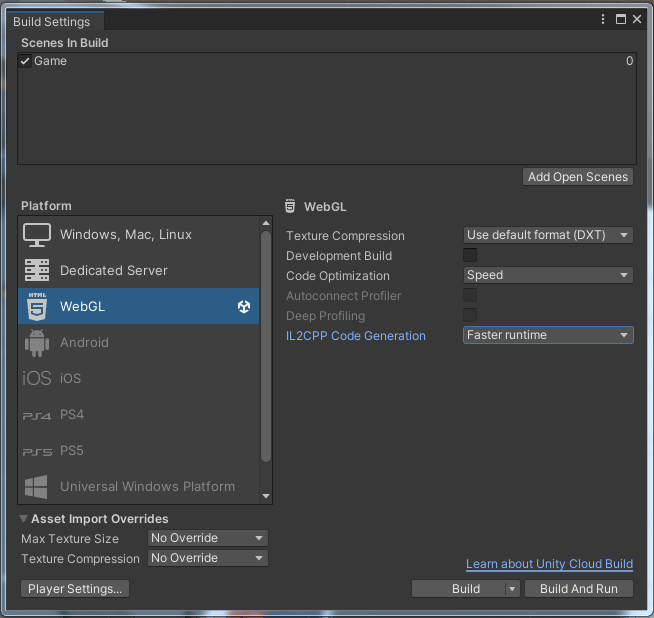Click the Build button
654x618 pixels.
pos(459,589)
